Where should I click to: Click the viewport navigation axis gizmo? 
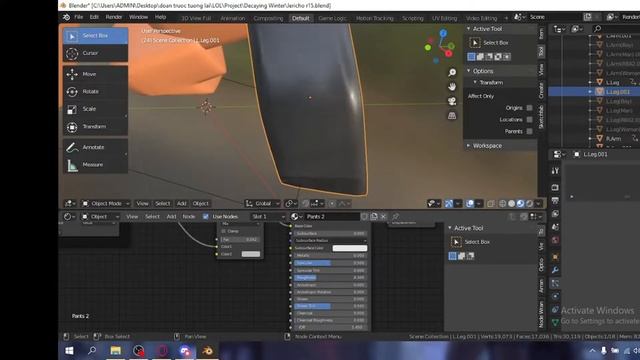(440, 46)
